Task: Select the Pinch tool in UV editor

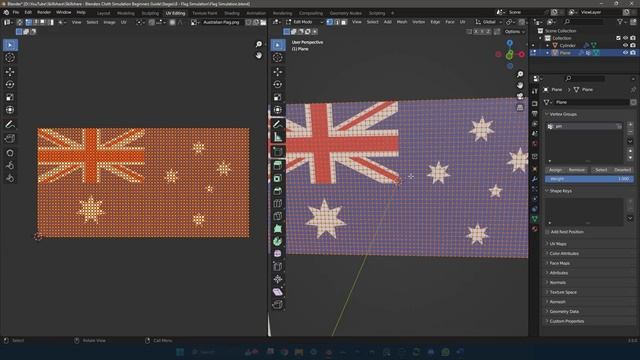Action: [10, 178]
